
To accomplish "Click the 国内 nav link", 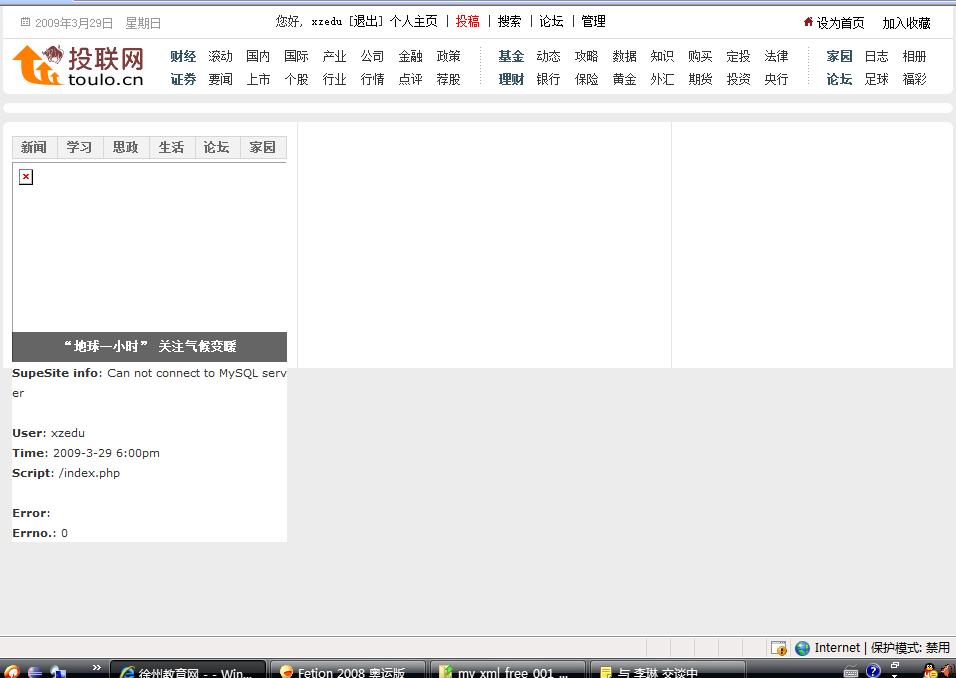I will pyautogui.click(x=259, y=57).
